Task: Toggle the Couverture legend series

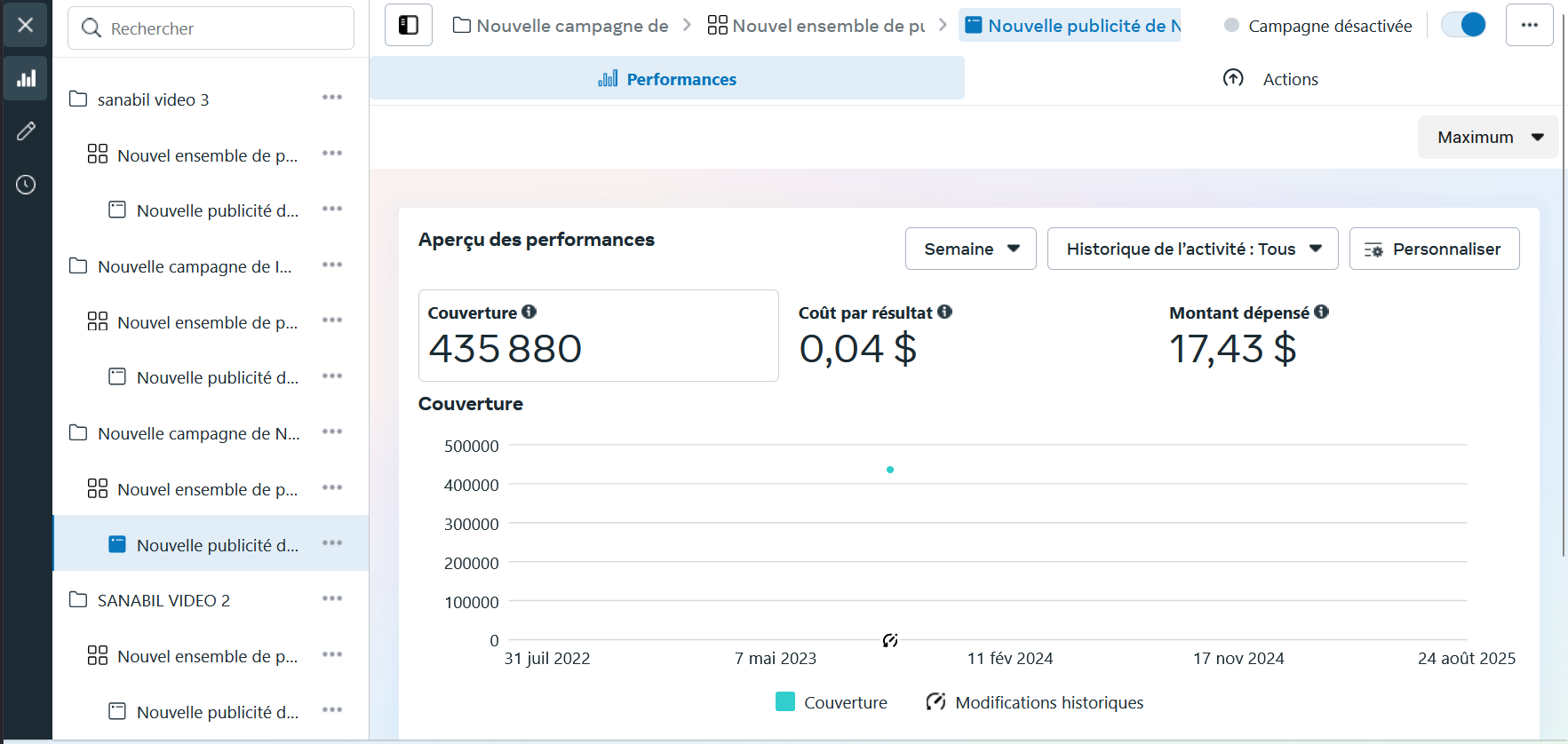Action: click(x=832, y=702)
